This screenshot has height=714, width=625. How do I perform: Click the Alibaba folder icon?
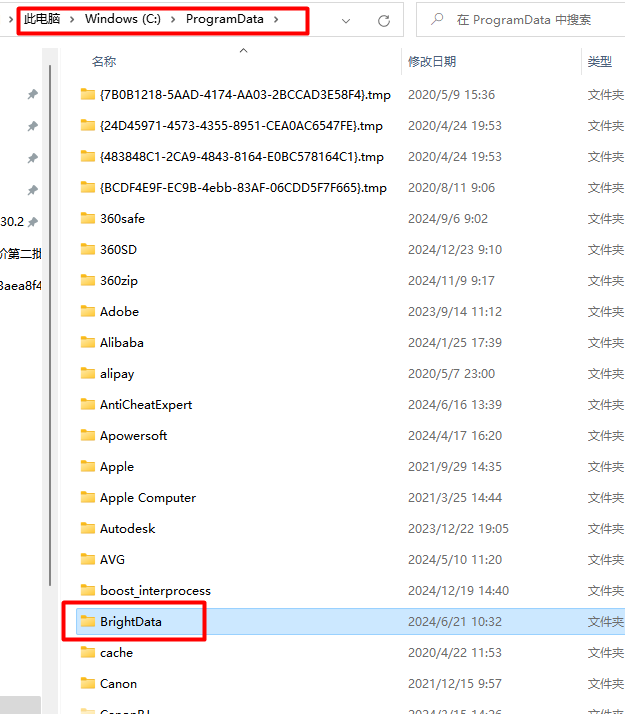pos(88,342)
